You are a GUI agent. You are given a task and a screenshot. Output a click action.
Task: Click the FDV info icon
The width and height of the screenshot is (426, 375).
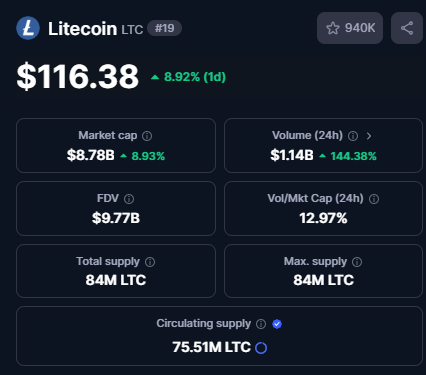129,199
